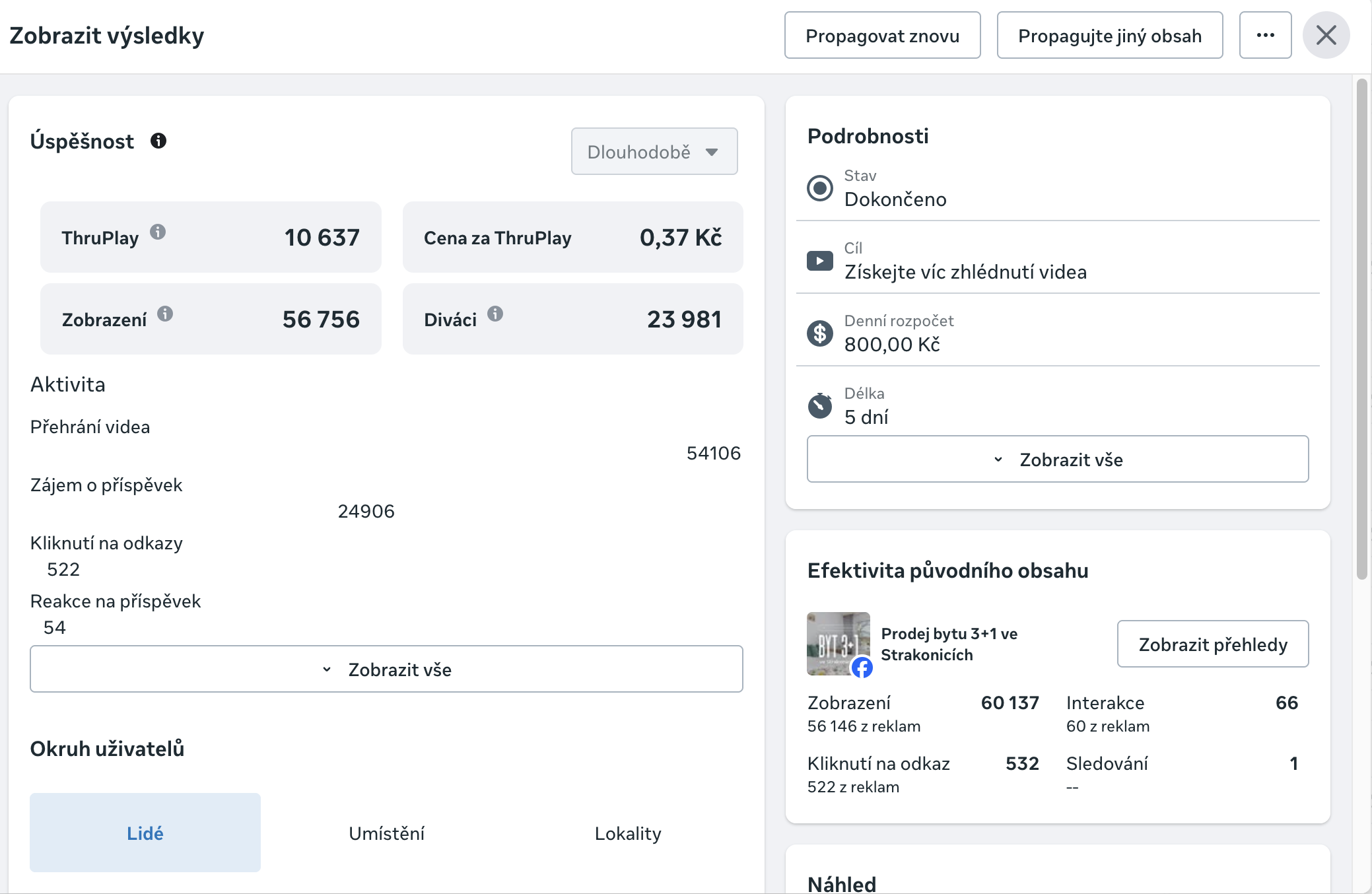Image resolution: width=1372 pixels, height=894 pixels.
Task: Click the post title Prodej bytu 3+1 ve Strakonicích
Action: coord(949,644)
